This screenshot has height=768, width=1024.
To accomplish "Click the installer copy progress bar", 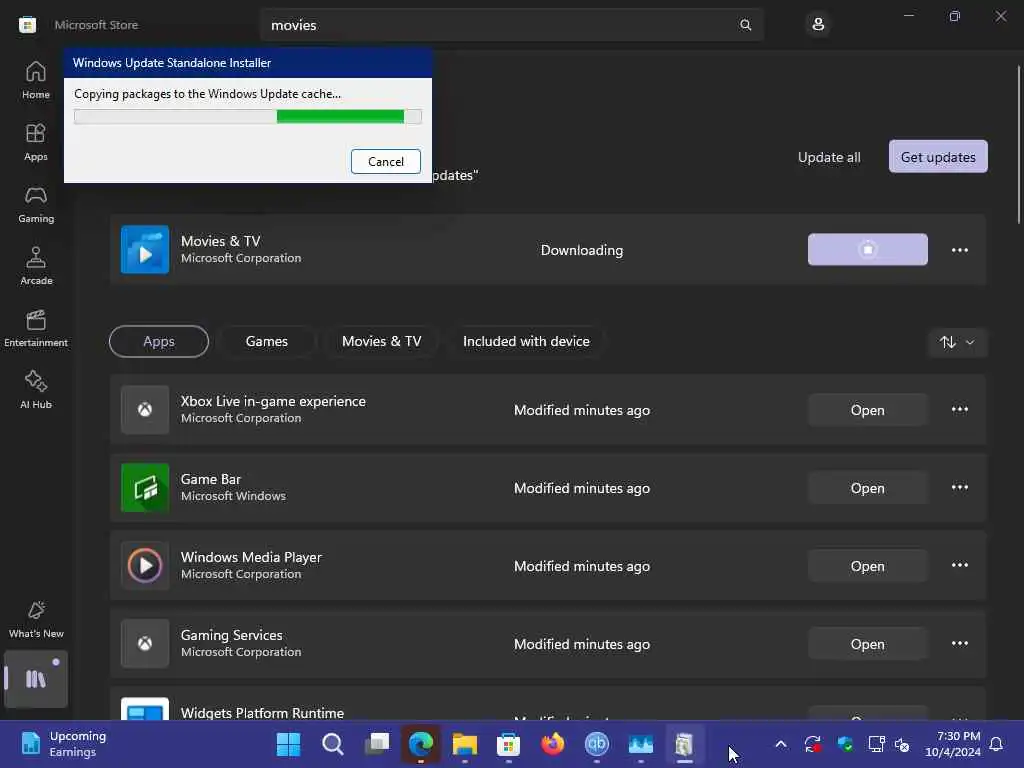I will click(248, 117).
